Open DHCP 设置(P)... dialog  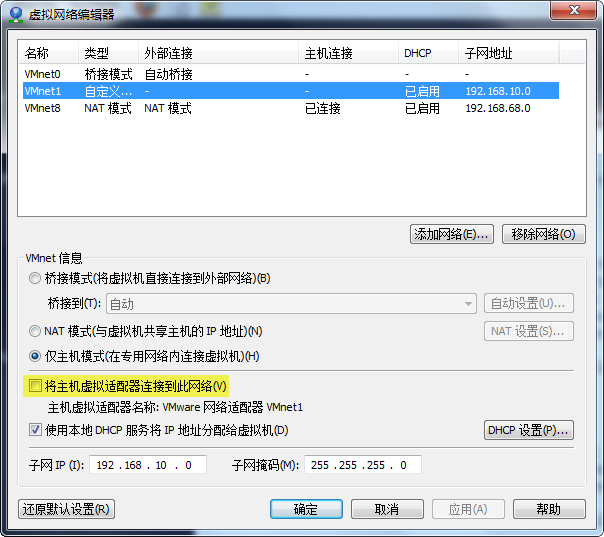528,430
